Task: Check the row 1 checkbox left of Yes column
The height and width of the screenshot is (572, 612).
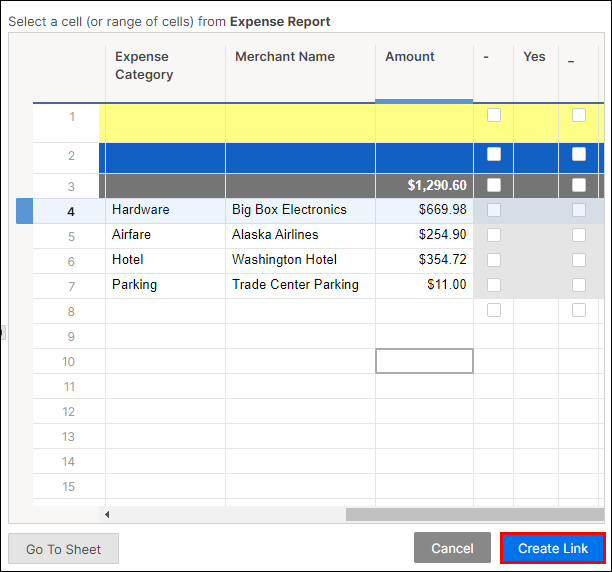Action: pyautogui.click(x=493, y=115)
